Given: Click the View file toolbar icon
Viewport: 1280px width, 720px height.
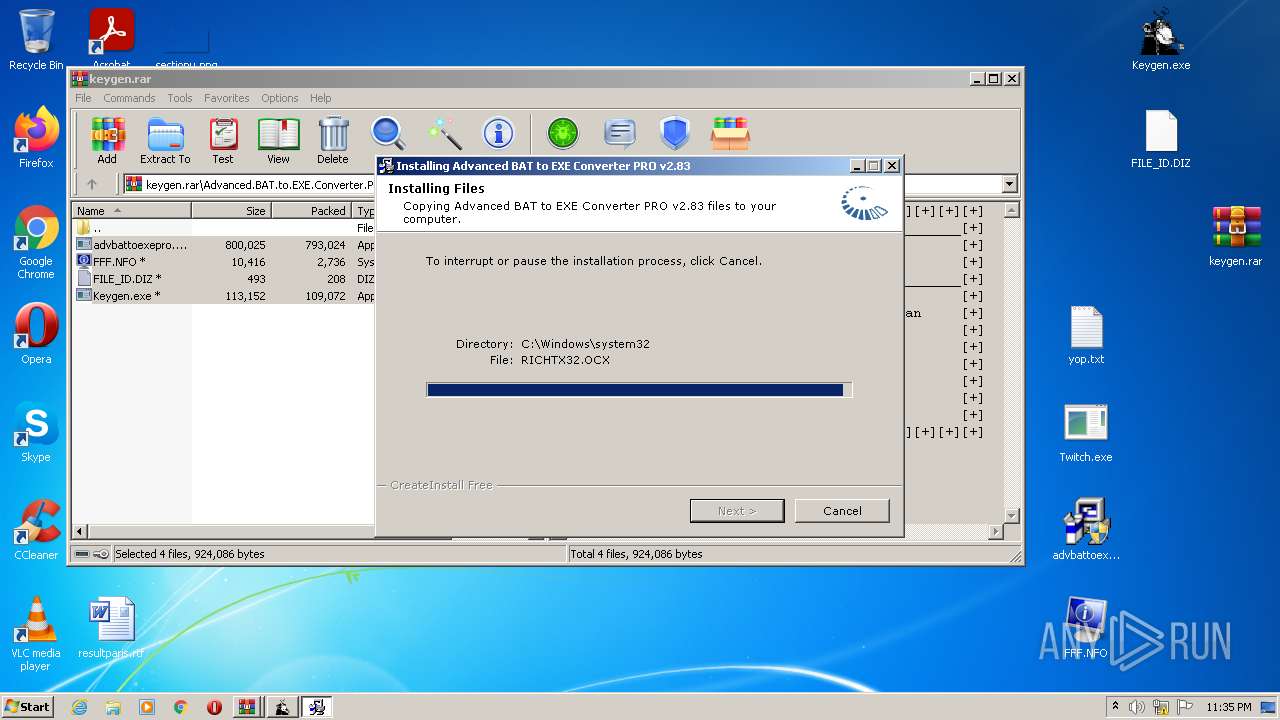Looking at the screenshot, I should coord(278,140).
